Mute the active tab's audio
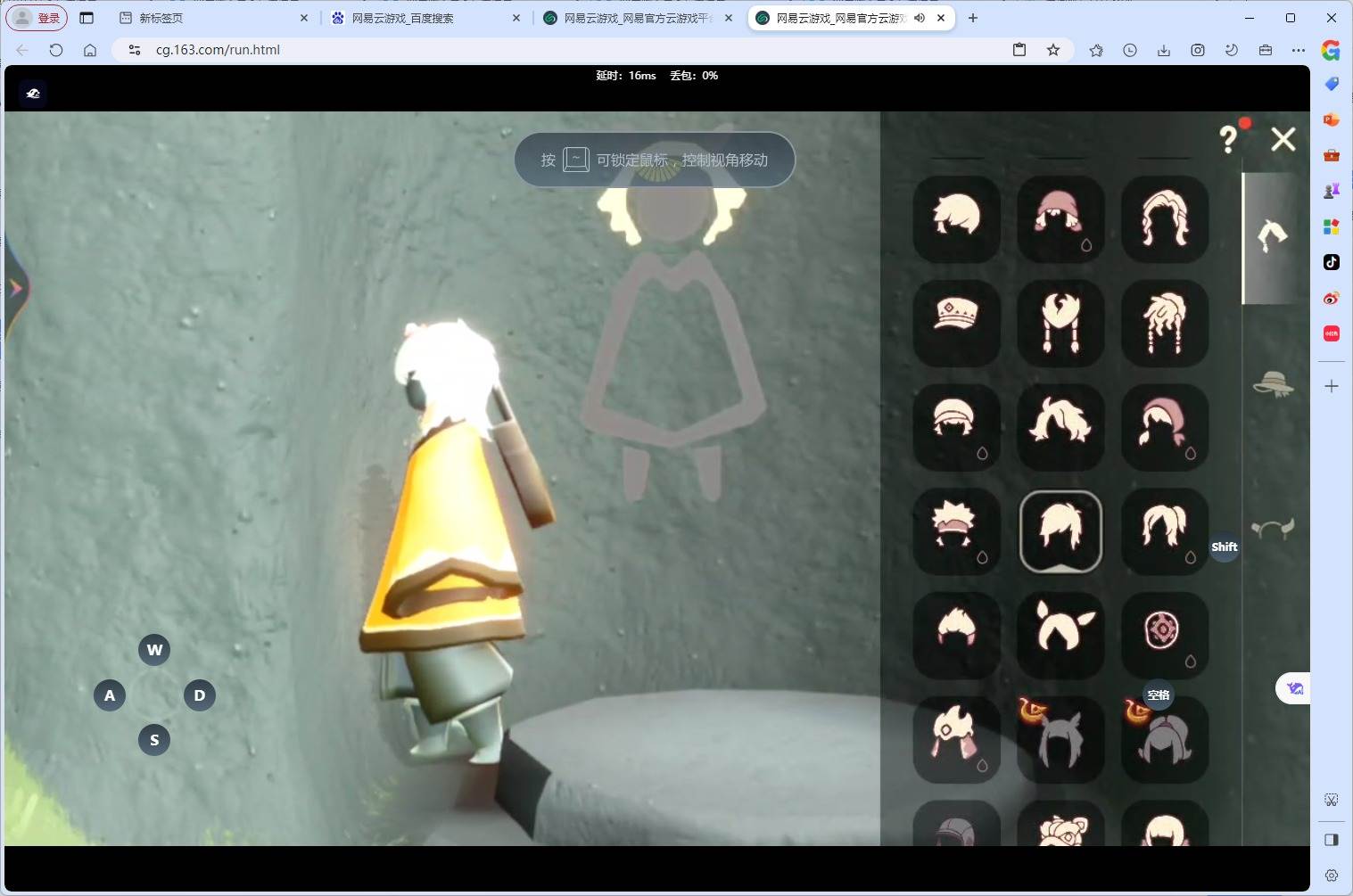The image size is (1353, 896). (x=920, y=18)
